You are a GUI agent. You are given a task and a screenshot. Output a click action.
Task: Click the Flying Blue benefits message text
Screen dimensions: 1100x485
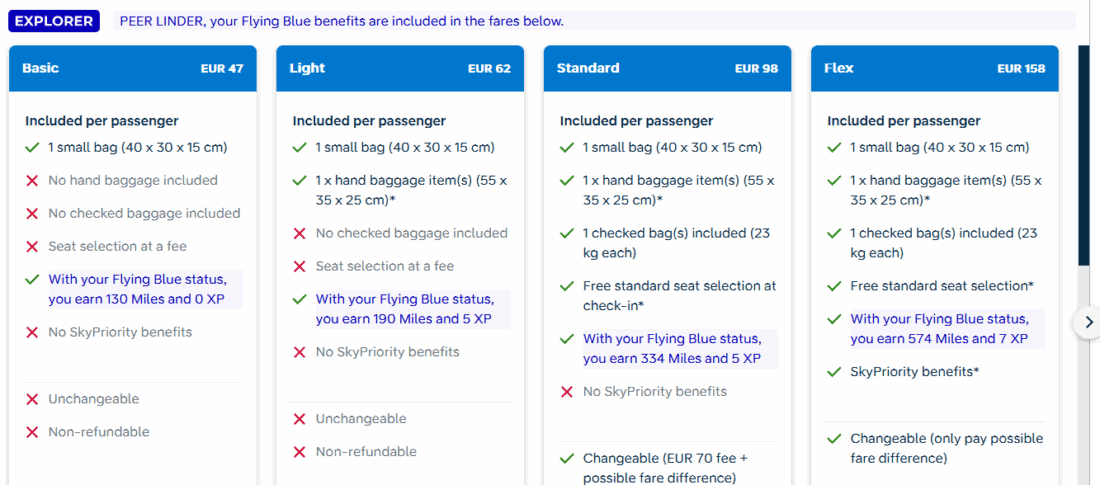point(341,21)
